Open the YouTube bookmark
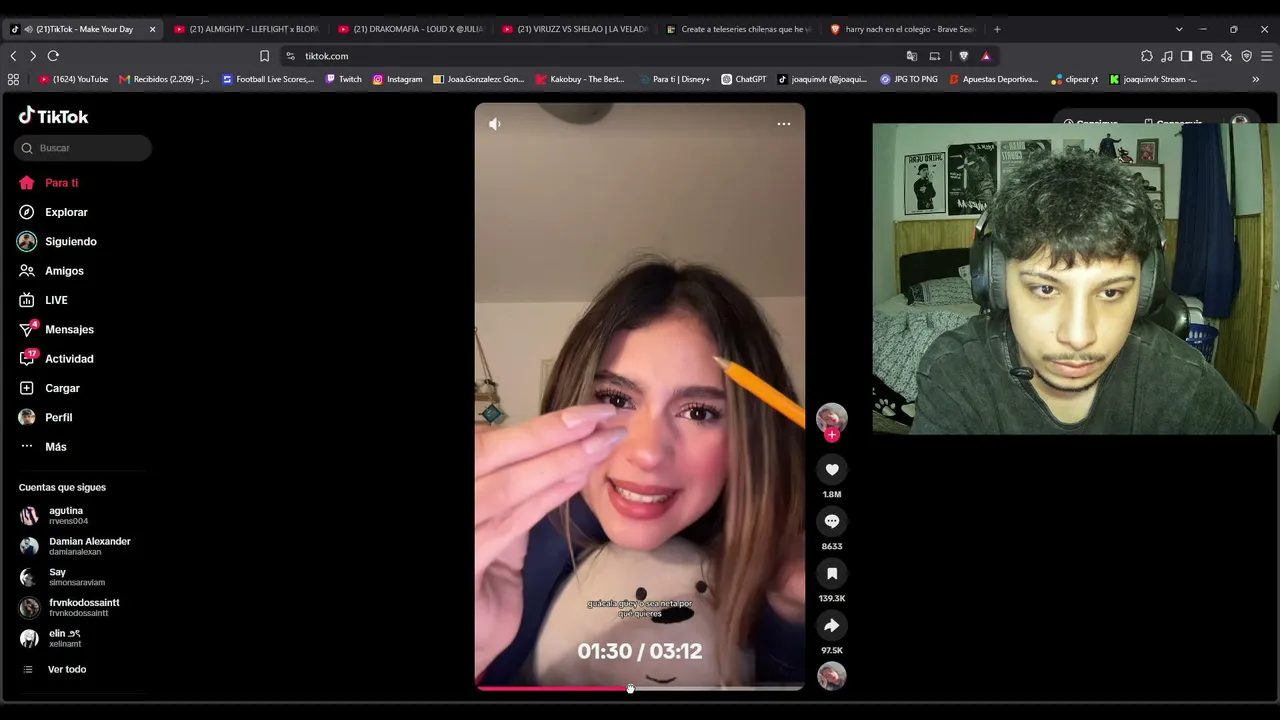Screen dimensions: 1280x720 [73, 79]
